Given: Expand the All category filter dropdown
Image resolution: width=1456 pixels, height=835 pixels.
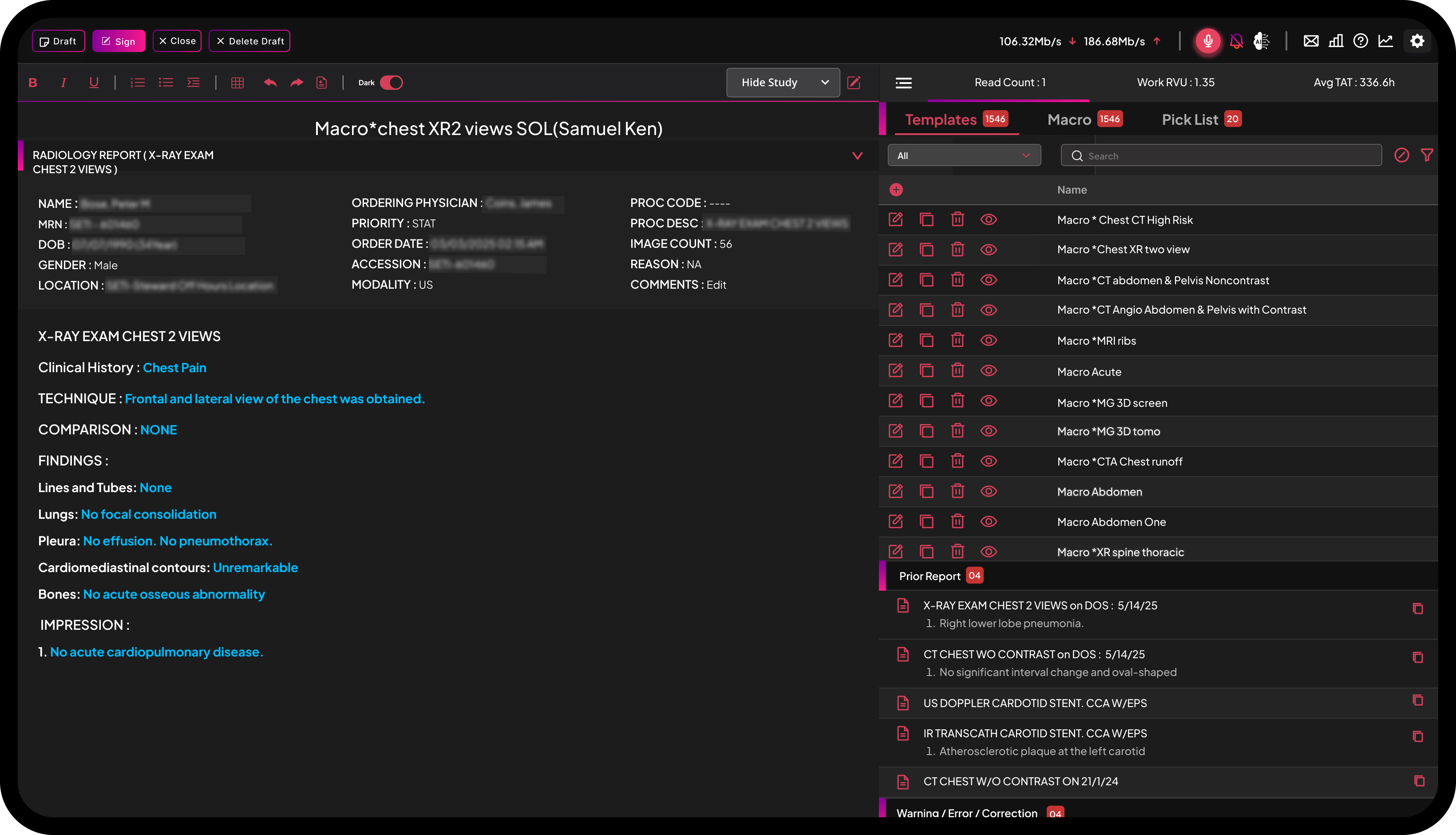Looking at the screenshot, I should (964, 155).
